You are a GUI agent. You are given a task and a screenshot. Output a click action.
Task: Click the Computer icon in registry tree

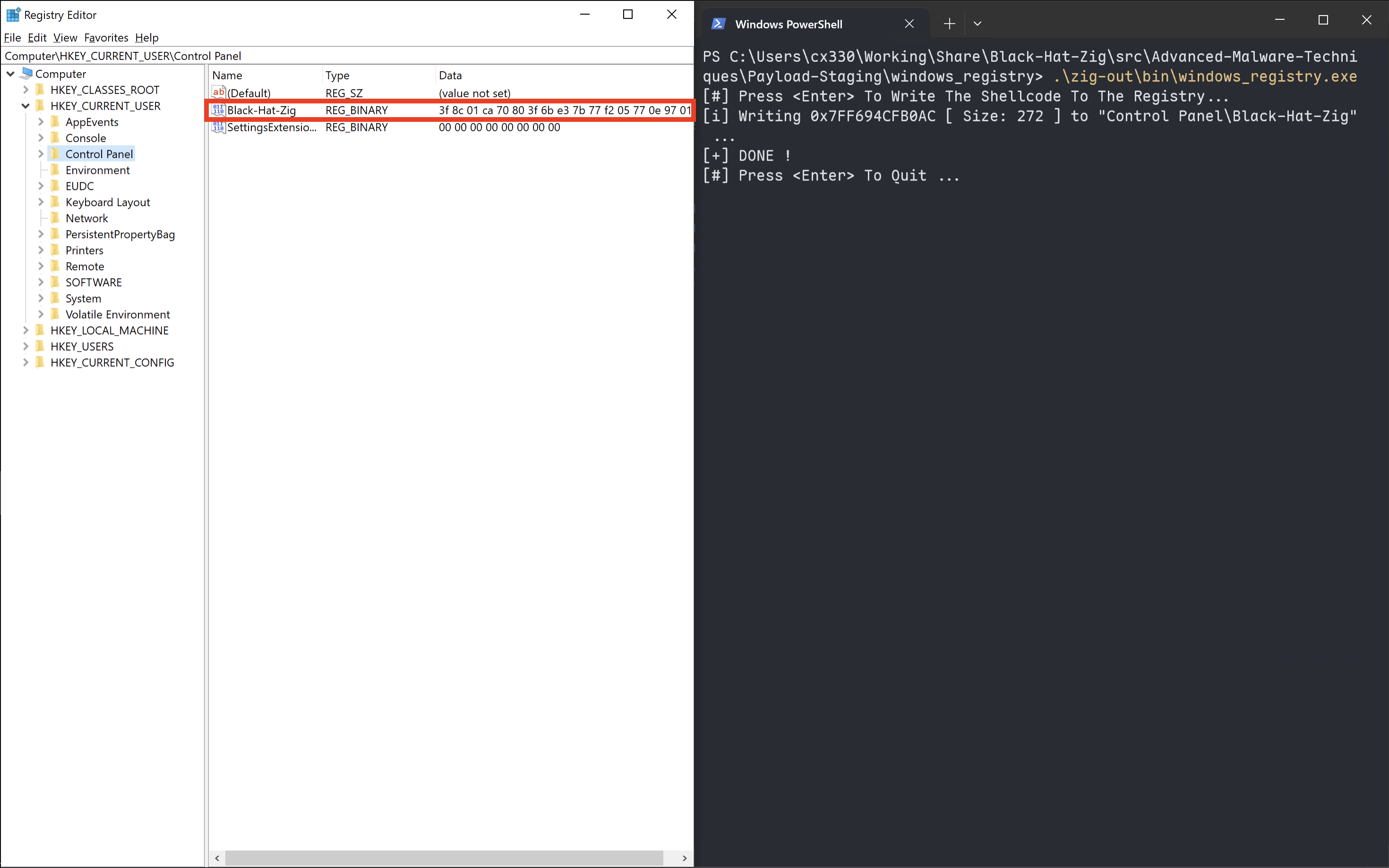[x=26, y=74]
